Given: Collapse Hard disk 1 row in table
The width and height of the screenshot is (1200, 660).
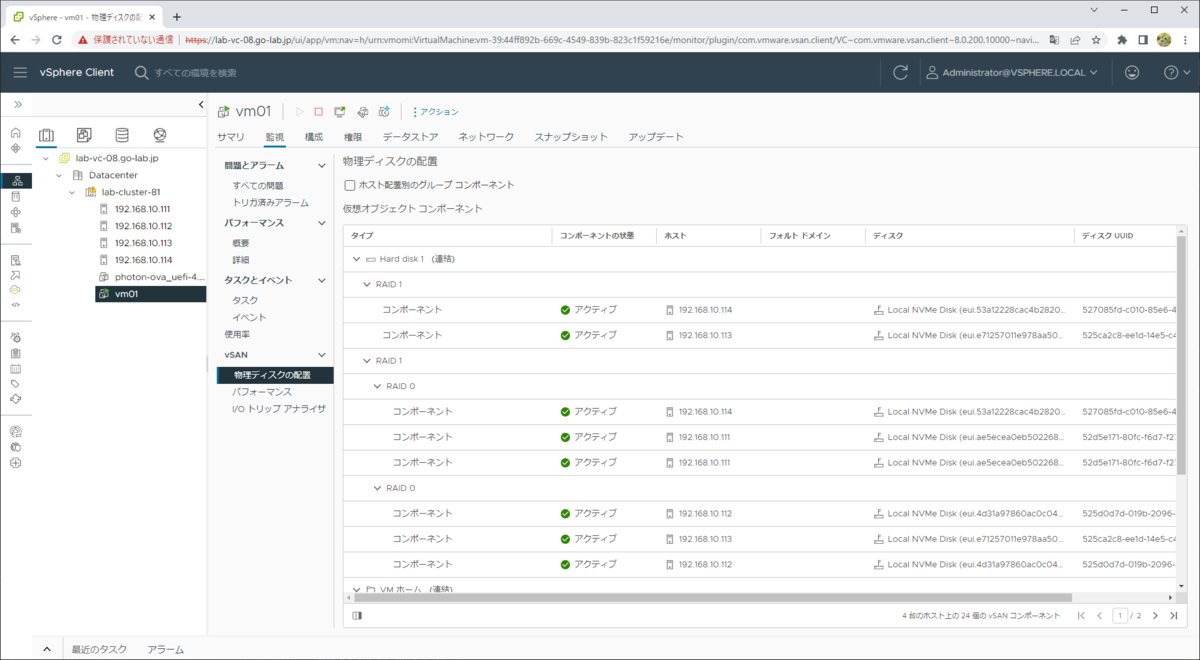Looking at the screenshot, I should click(x=357, y=259).
